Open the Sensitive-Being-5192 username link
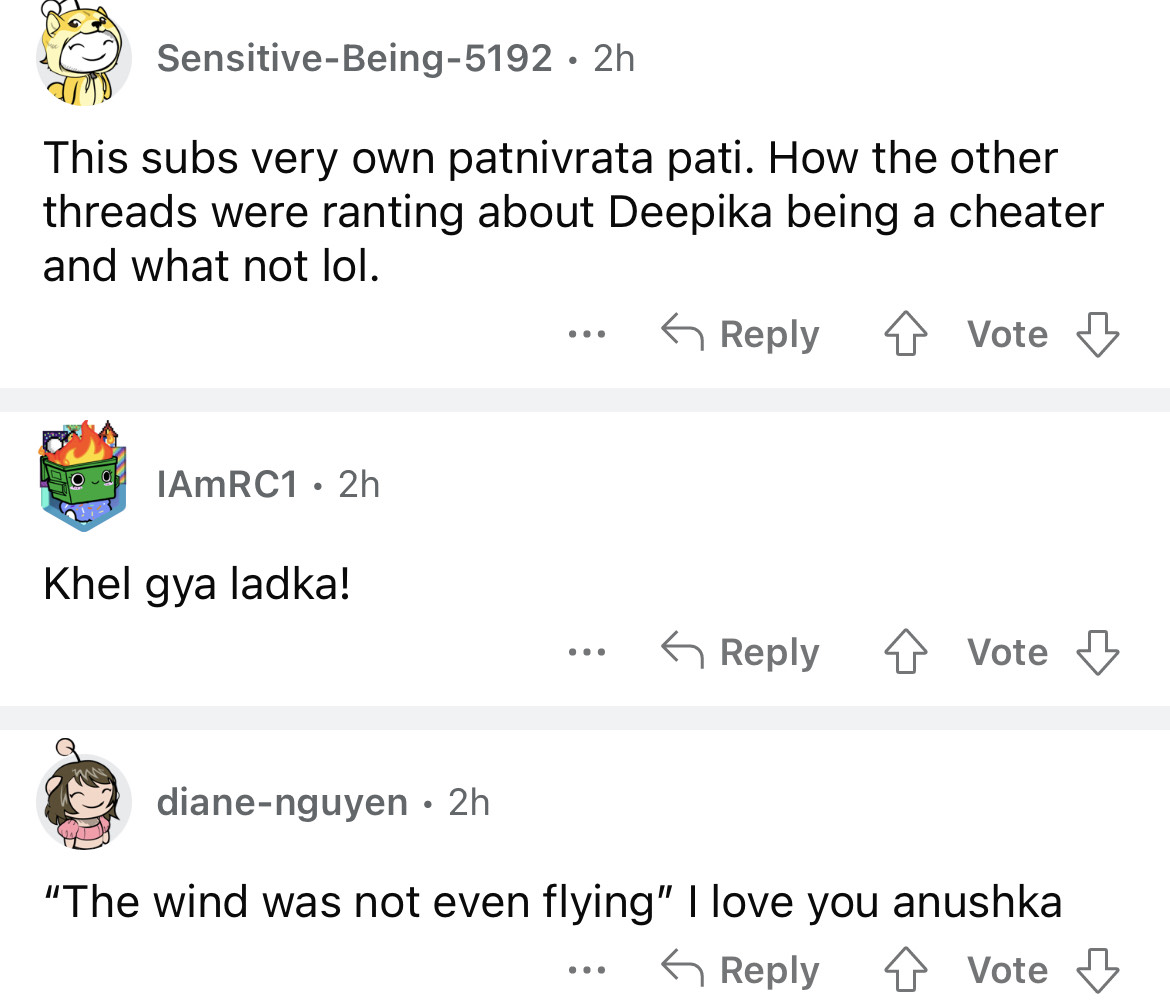Viewport: 1170px width, 1002px height. pos(355,59)
